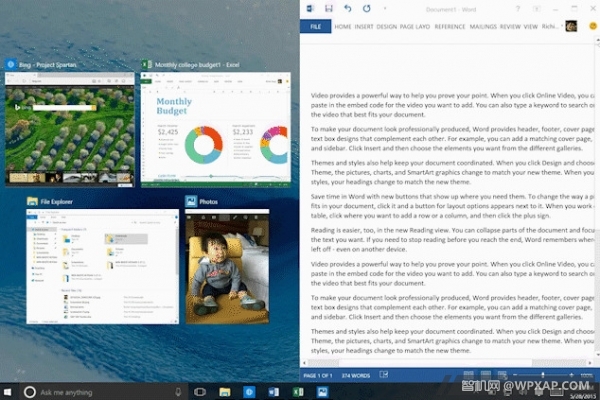Switch to Web Layout view in Word

[x=502, y=375]
